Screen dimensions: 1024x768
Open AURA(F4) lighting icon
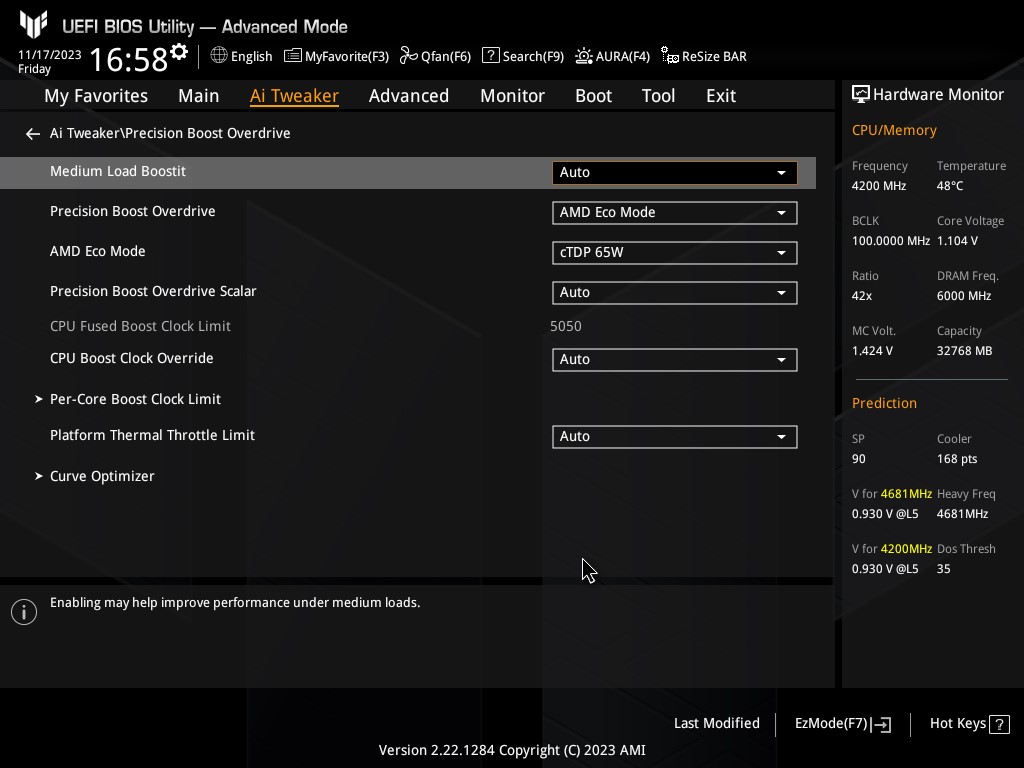click(x=584, y=56)
